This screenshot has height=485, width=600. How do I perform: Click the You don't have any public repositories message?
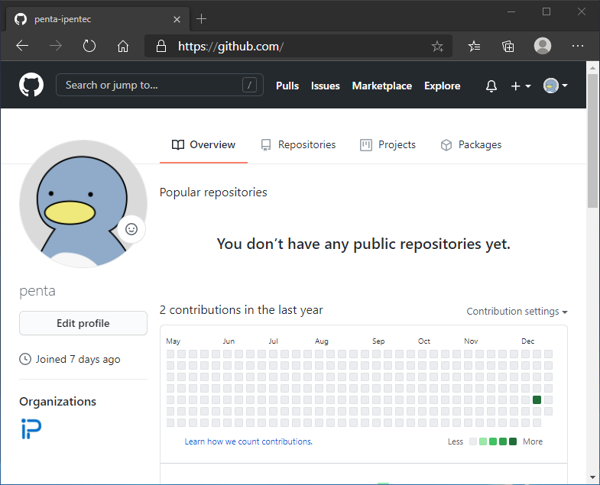(364, 244)
